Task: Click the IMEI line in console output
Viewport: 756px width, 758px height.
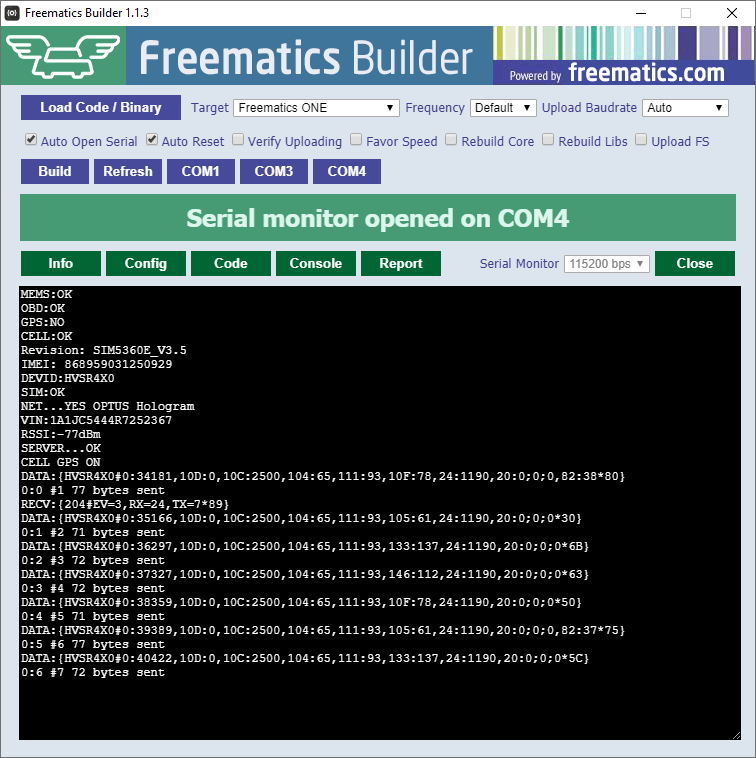Action: [96, 364]
